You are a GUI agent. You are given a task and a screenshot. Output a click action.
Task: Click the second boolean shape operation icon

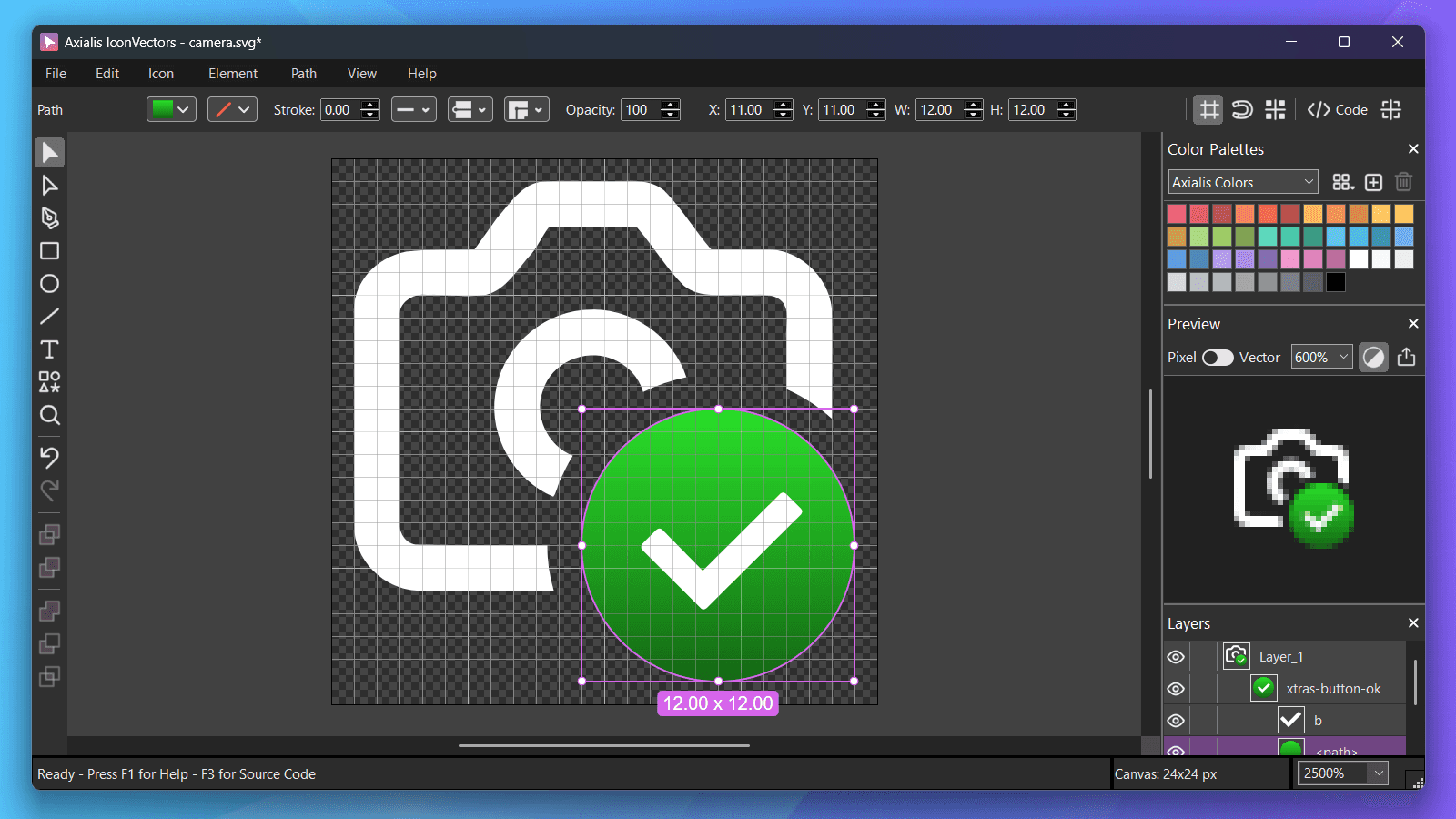pos(50,568)
